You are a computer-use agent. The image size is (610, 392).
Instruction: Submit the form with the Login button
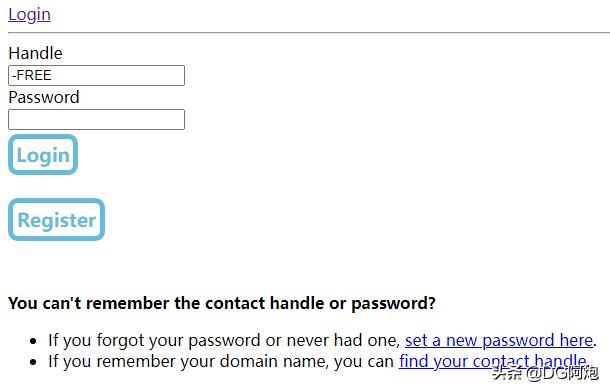(x=43, y=155)
